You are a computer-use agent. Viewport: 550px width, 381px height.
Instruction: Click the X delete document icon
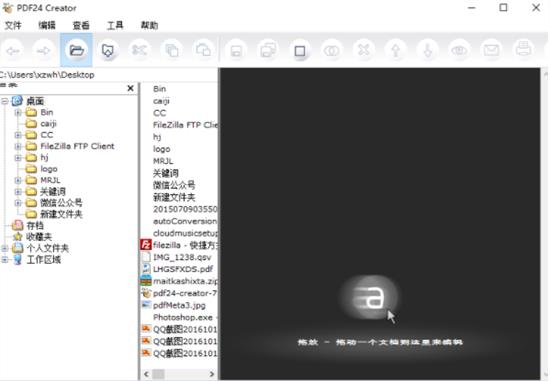click(364, 50)
